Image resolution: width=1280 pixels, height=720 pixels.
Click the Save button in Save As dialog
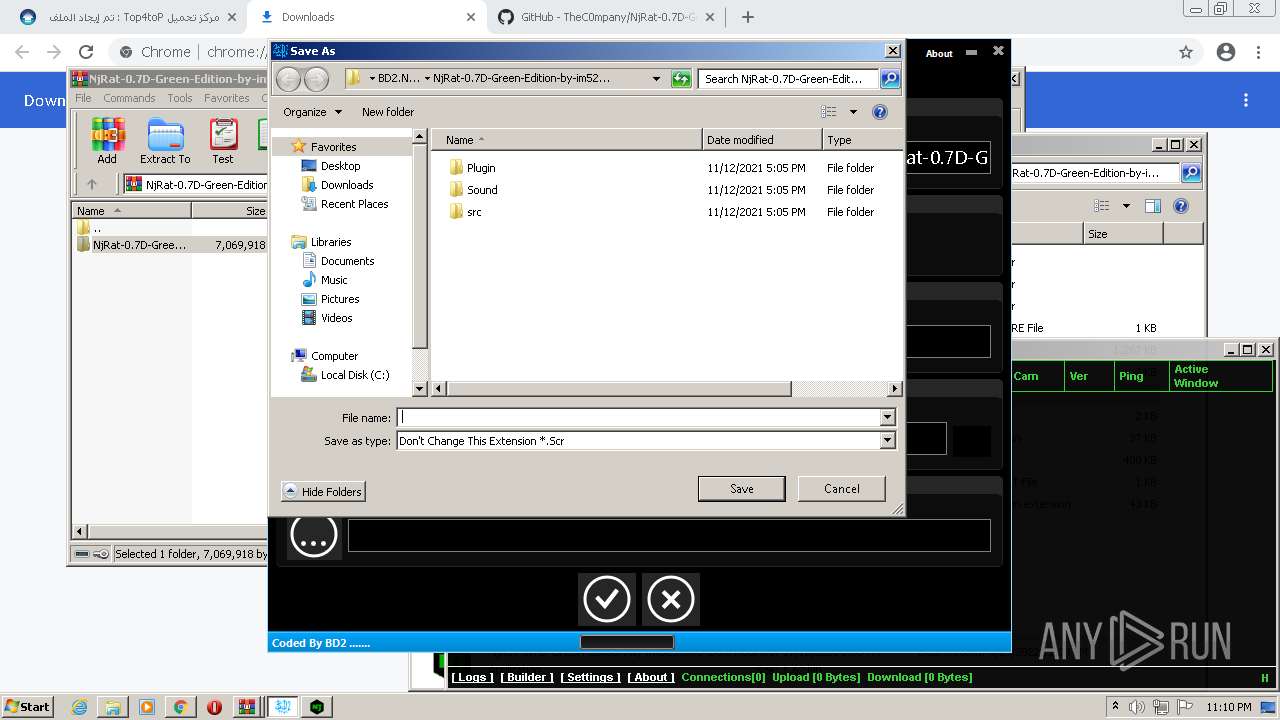tap(741, 489)
